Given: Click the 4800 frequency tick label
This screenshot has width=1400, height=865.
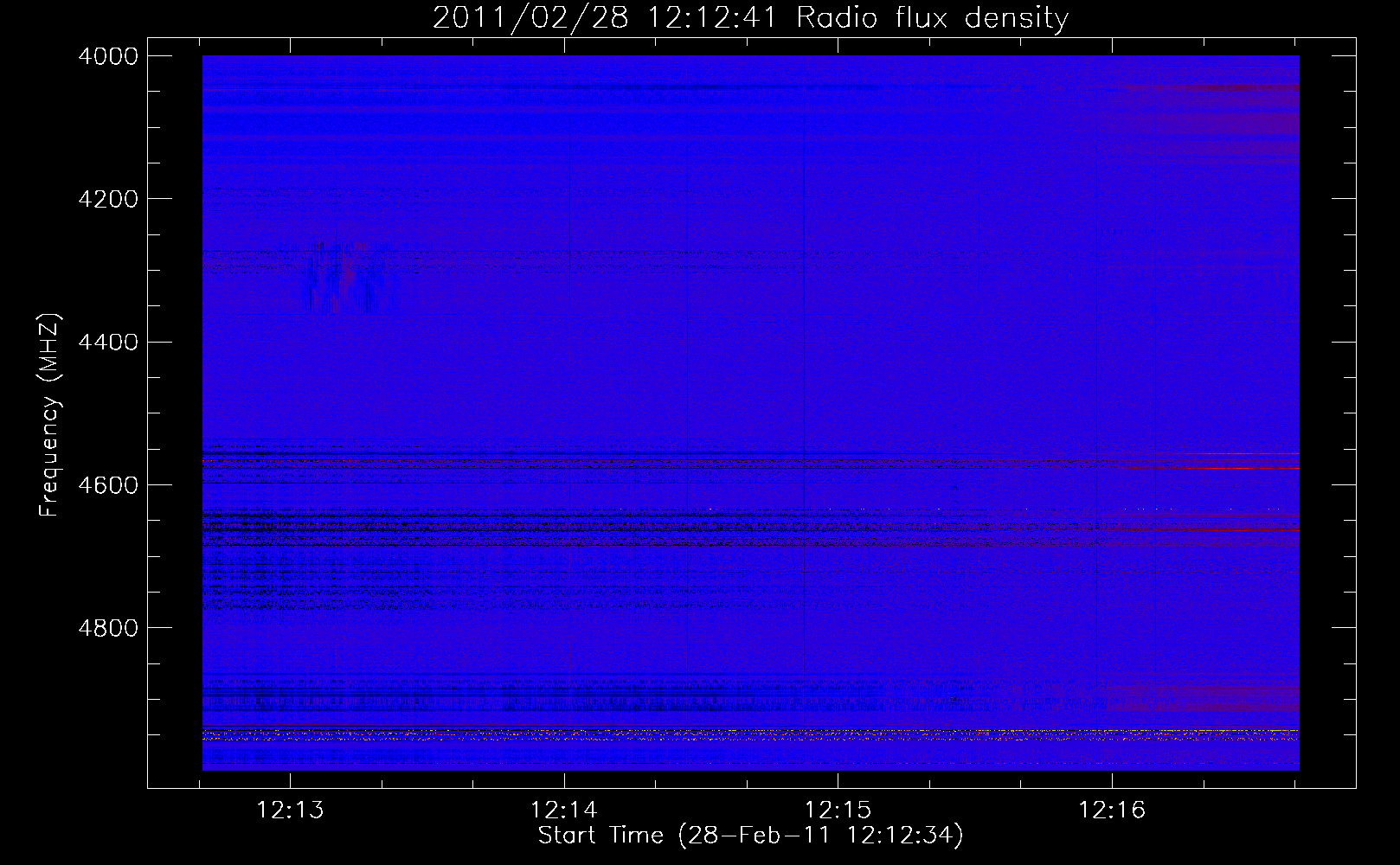Looking at the screenshot, I should (x=108, y=628).
